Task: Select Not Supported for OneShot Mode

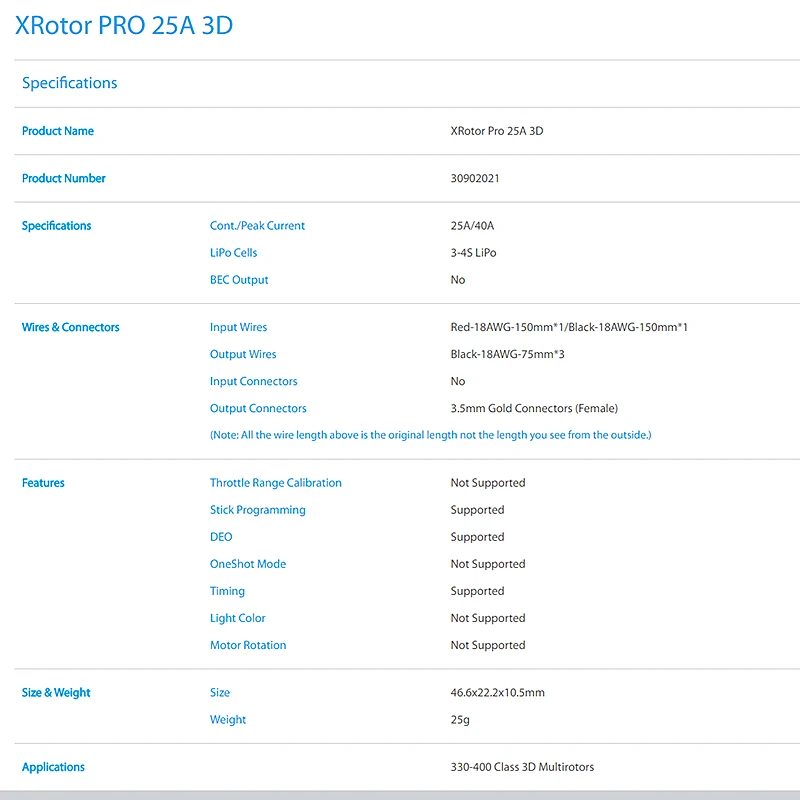Action: 488,564
